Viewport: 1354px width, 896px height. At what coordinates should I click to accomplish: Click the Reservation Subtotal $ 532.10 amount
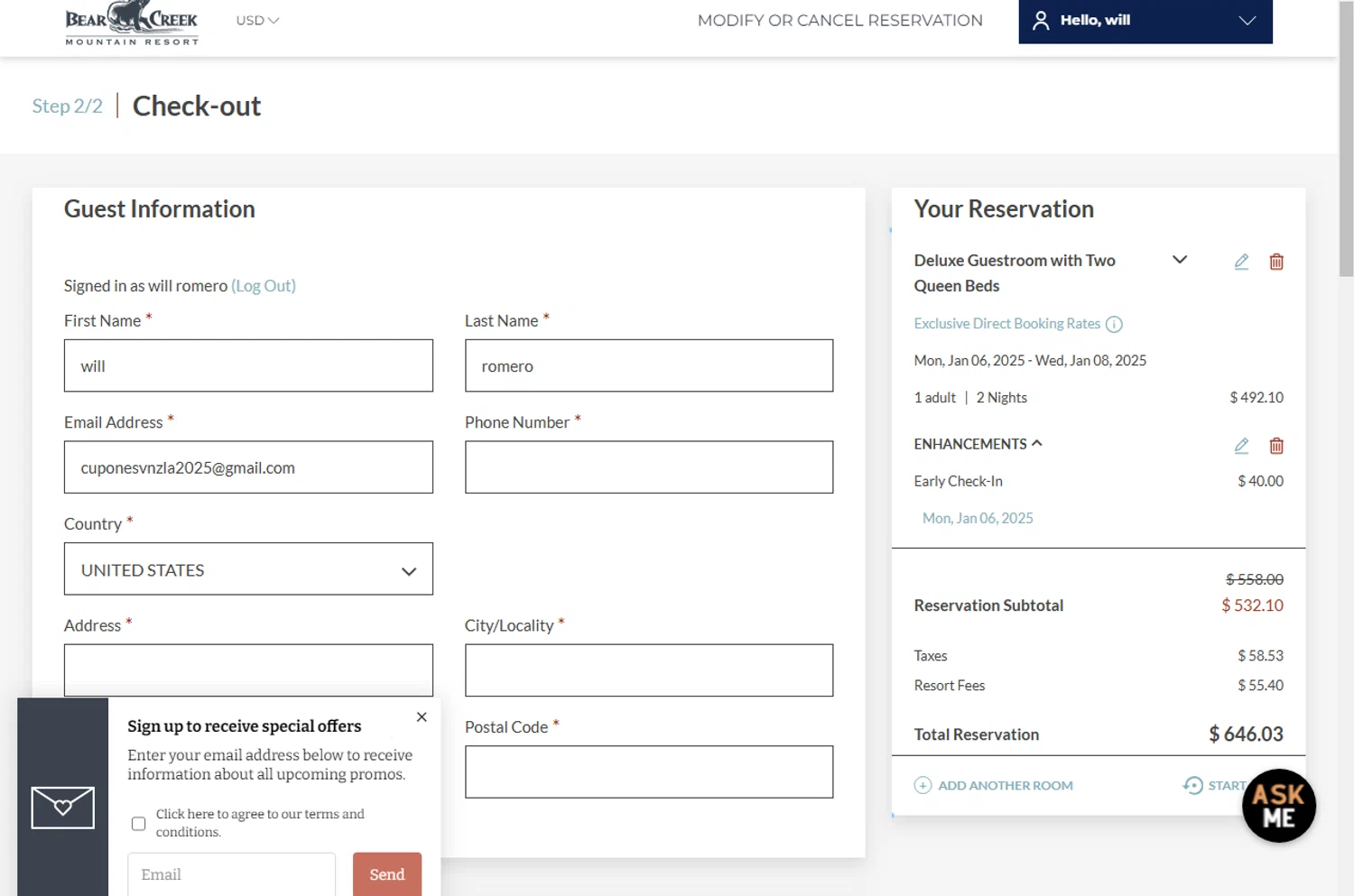pyautogui.click(x=1252, y=605)
